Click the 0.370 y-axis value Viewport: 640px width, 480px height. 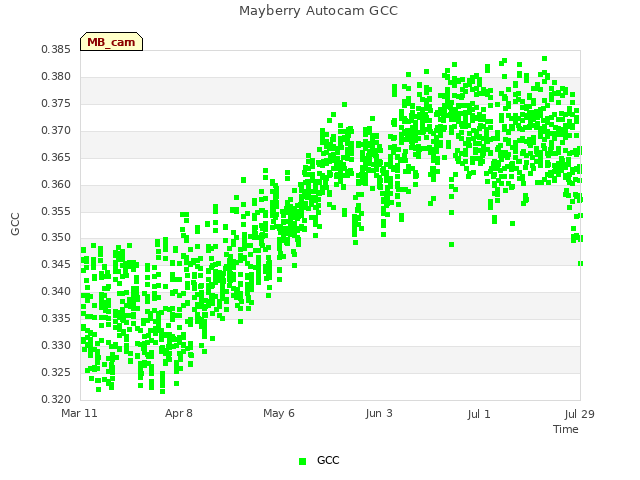click(x=56, y=131)
